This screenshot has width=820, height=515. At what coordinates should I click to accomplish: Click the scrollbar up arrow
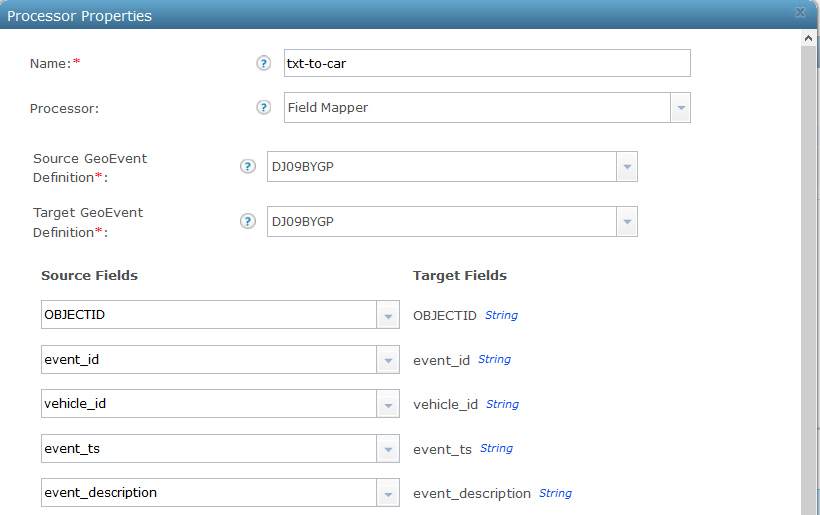click(810, 37)
